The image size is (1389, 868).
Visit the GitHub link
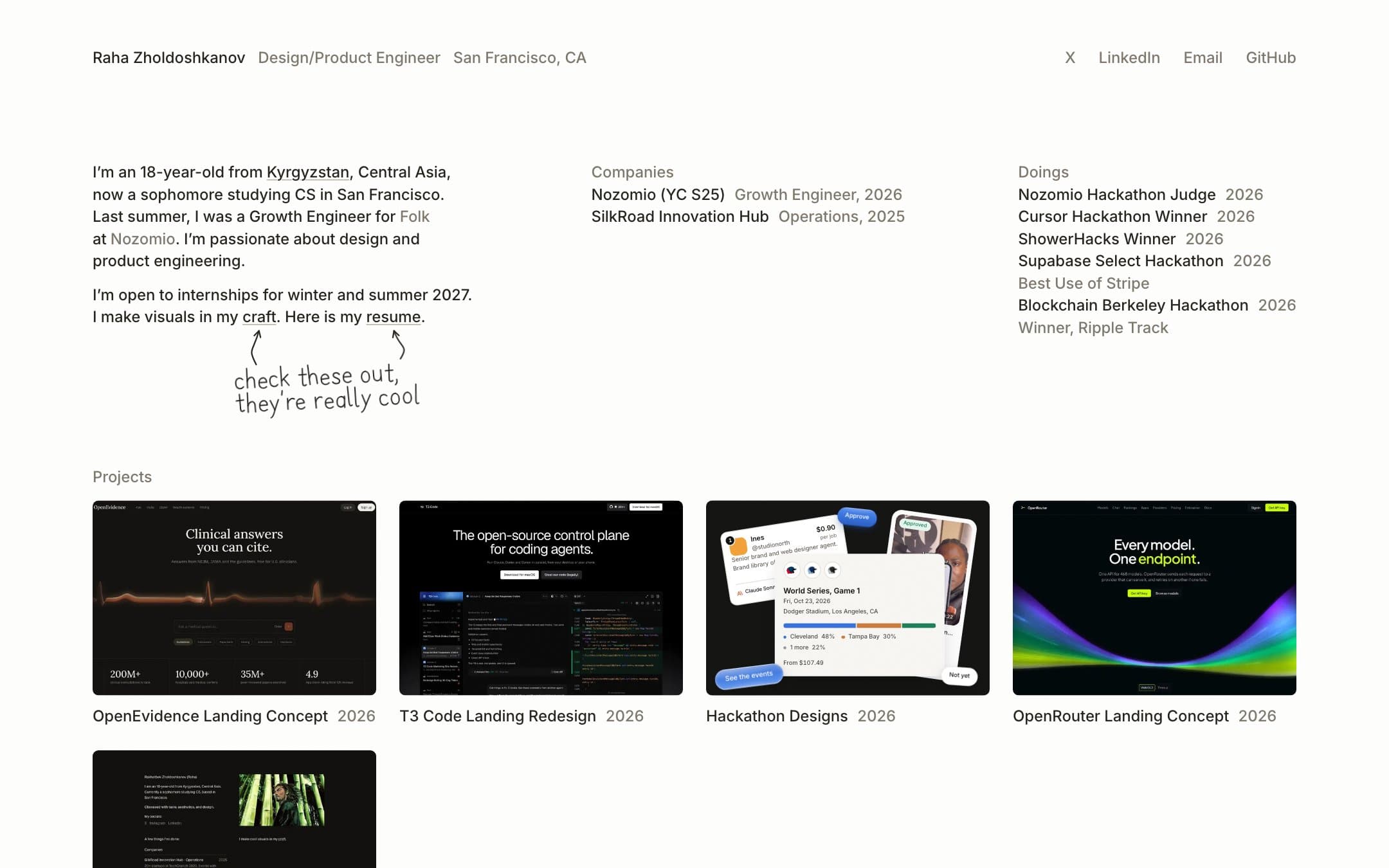(x=1271, y=58)
